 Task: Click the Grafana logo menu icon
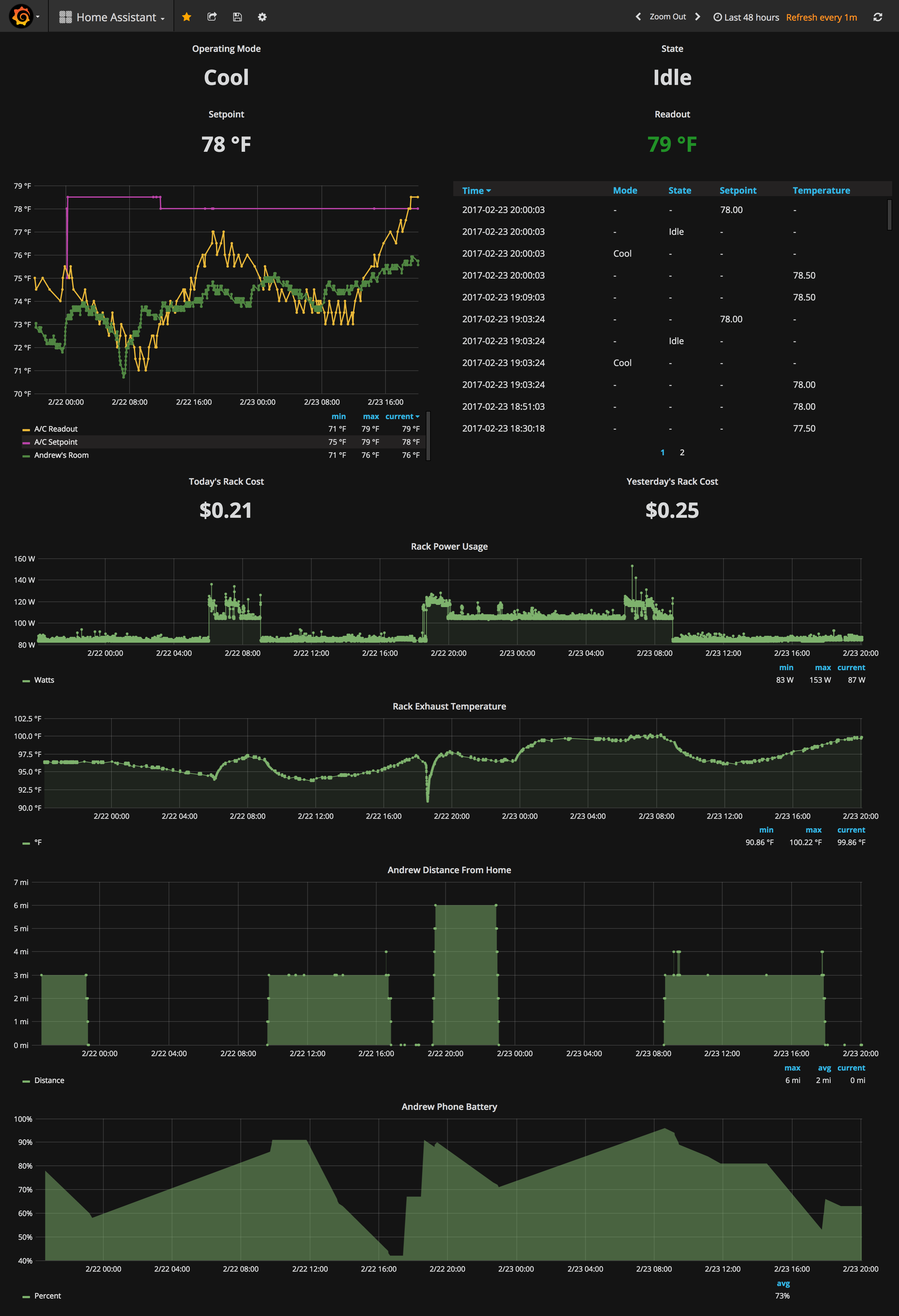point(22,17)
